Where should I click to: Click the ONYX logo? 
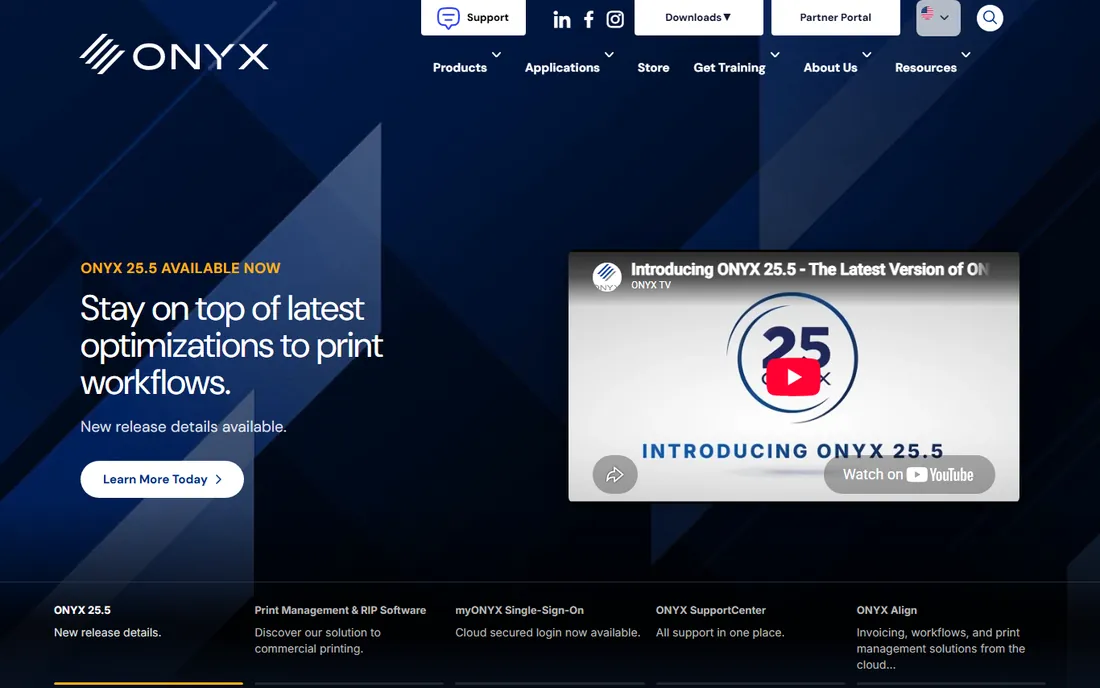click(x=174, y=54)
